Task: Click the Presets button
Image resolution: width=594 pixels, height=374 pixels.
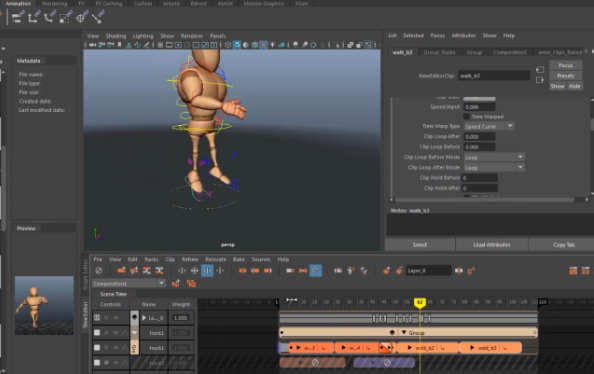Action: [565, 76]
